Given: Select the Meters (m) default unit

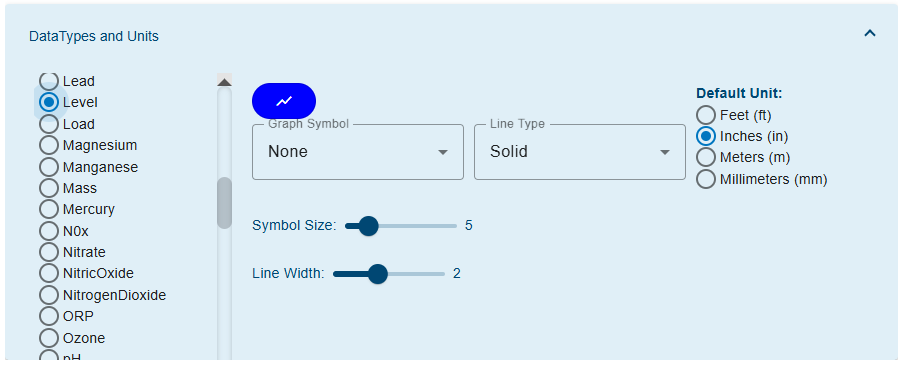Looking at the screenshot, I should tap(743, 157).
